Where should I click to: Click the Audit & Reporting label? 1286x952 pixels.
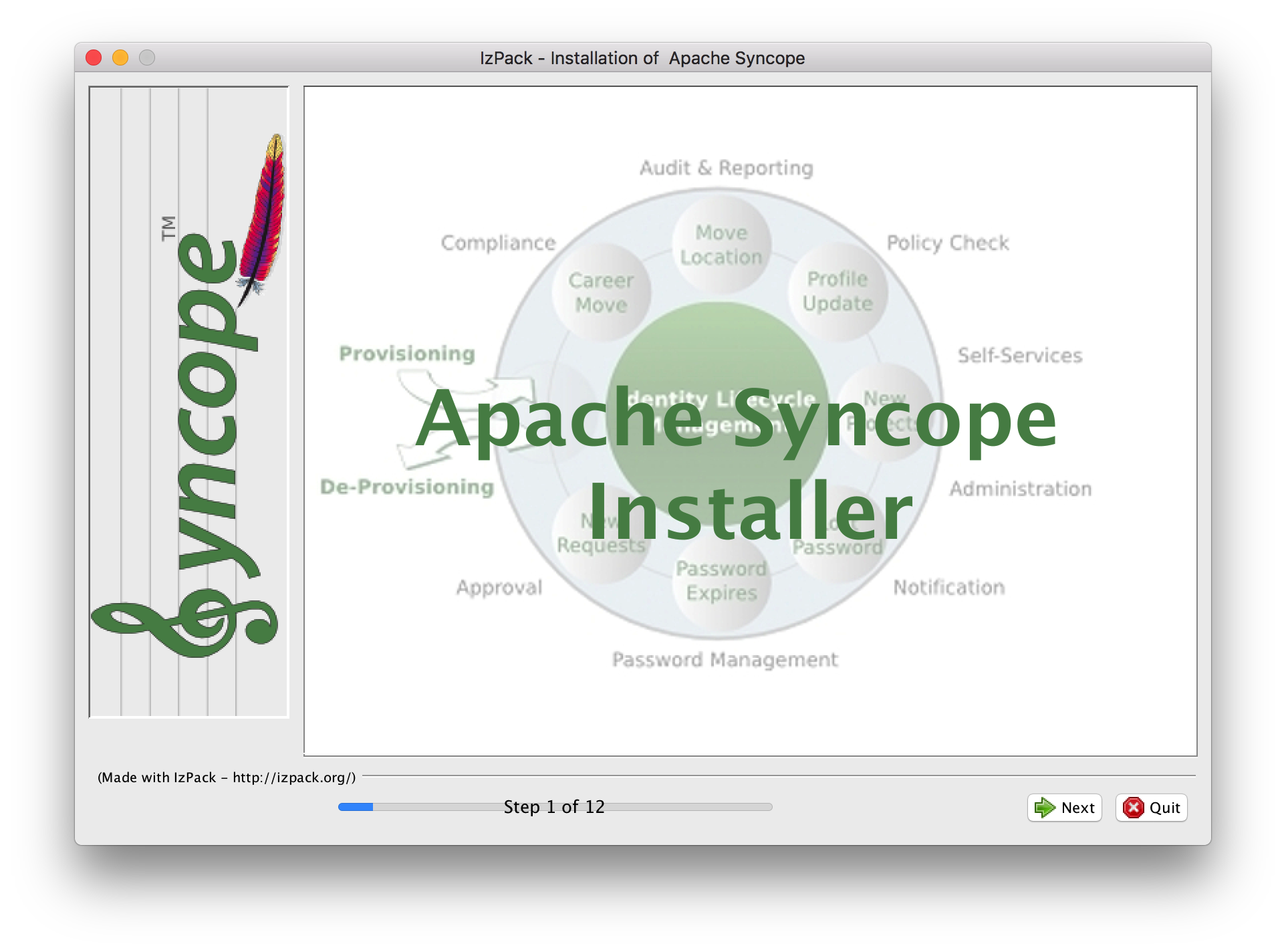(727, 168)
